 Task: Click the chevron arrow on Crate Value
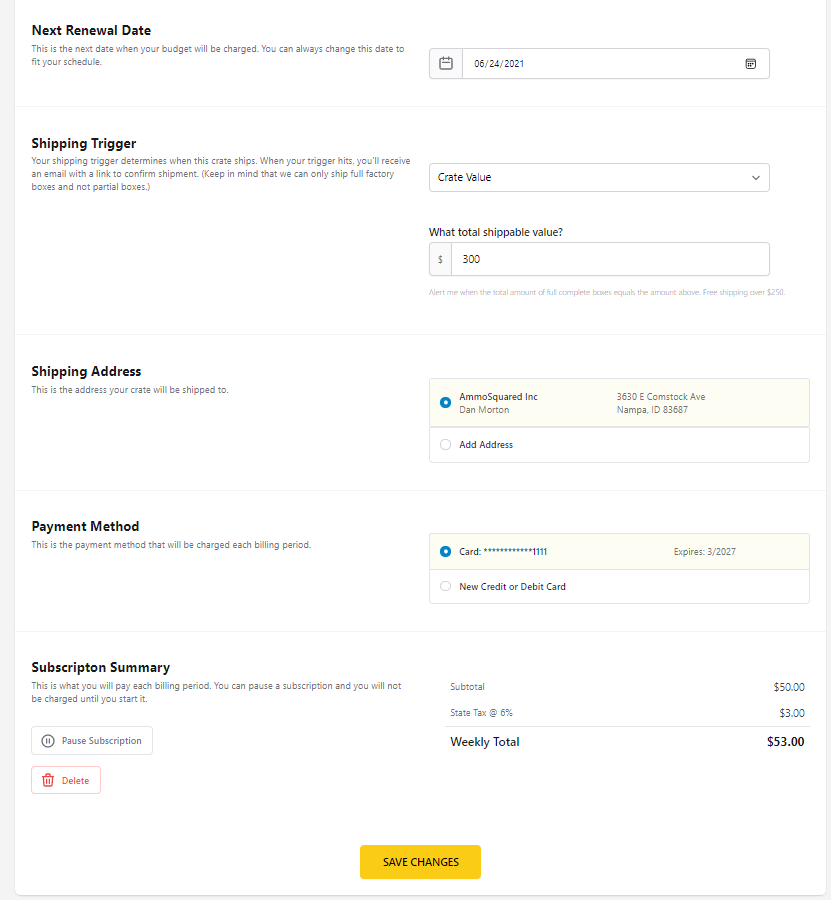756,178
